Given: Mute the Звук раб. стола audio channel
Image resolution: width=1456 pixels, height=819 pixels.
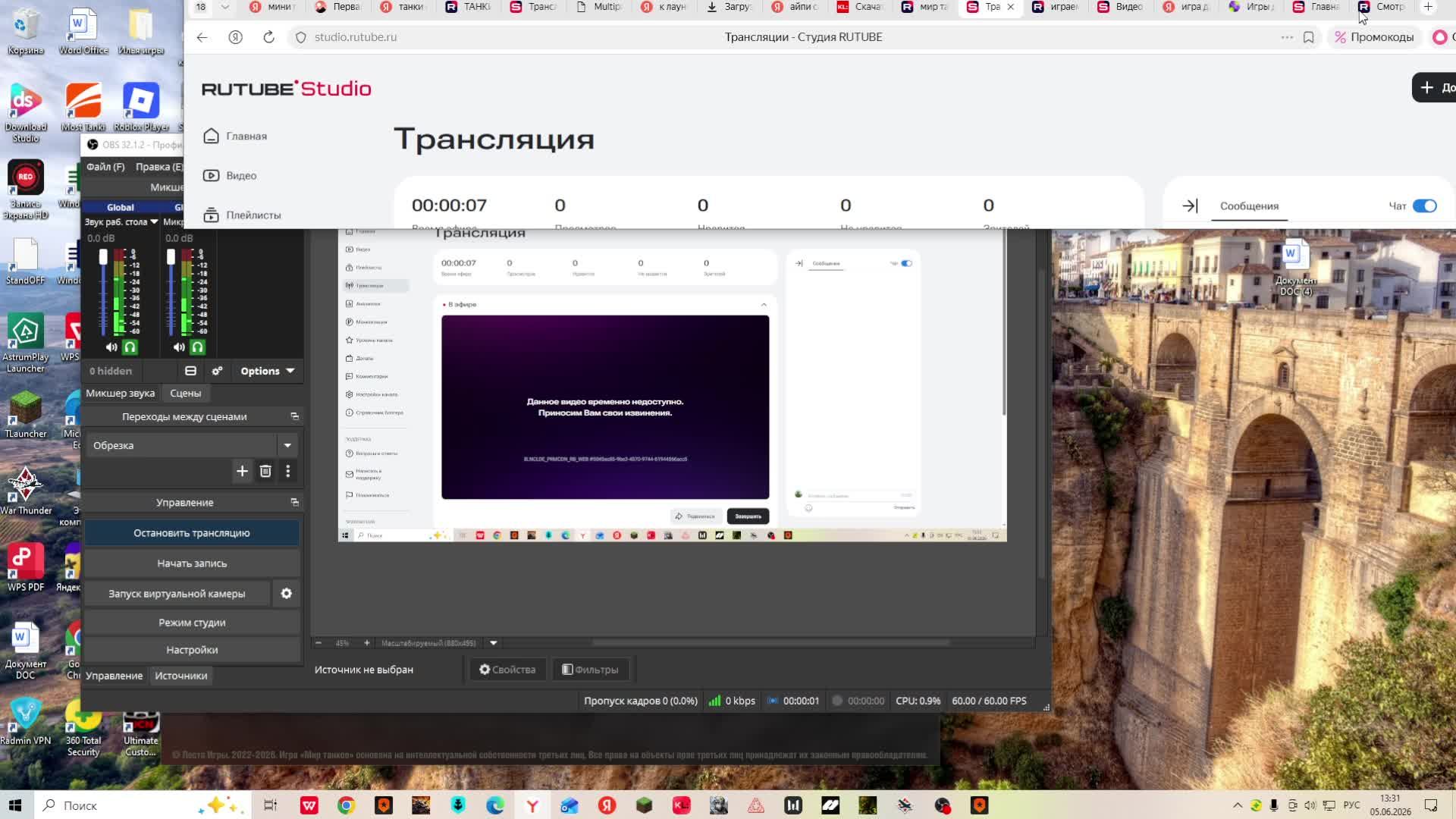Looking at the screenshot, I should [x=111, y=347].
